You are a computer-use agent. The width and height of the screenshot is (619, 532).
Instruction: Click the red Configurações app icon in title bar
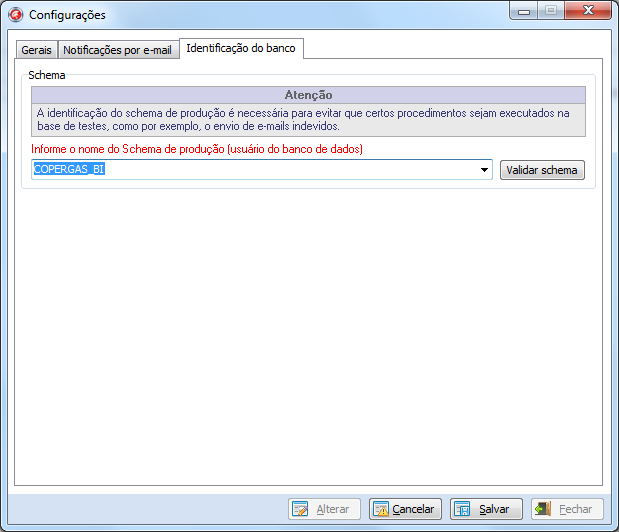15,15
